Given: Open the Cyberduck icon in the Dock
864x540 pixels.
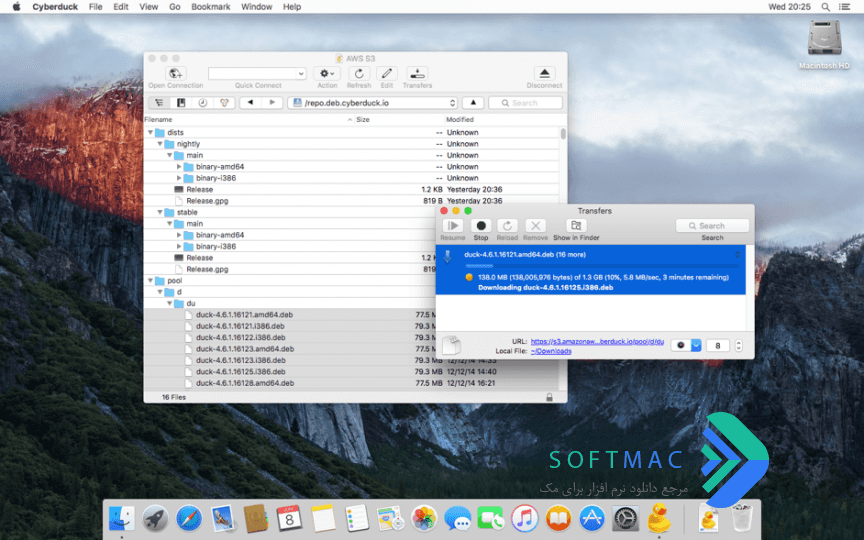Looking at the screenshot, I should pyautogui.click(x=660, y=518).
